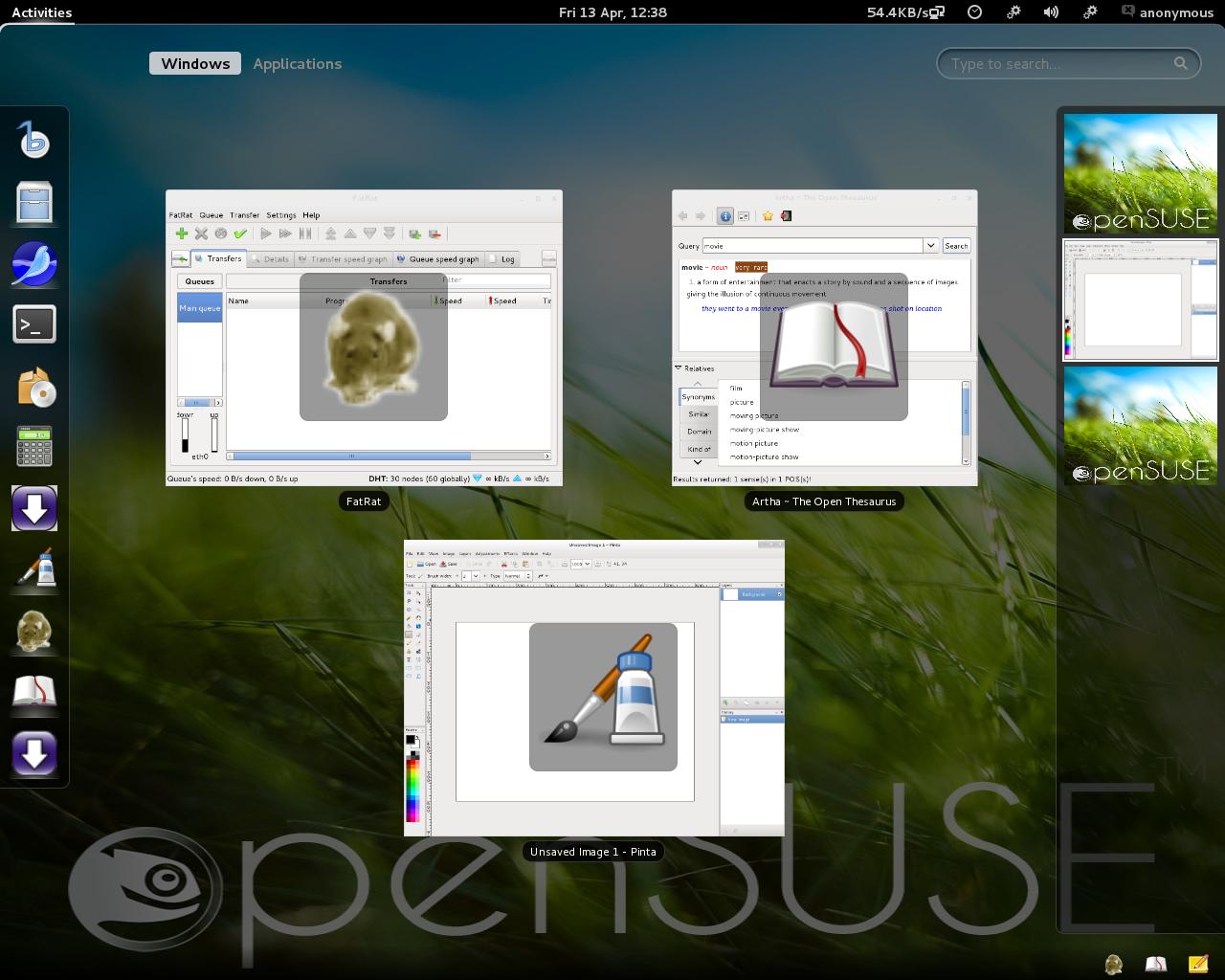Click the gray X delete icon in FatRat toolbar
Image resolution: width=1225 pixels, height=980 pixels.
[x=201, y=234]
